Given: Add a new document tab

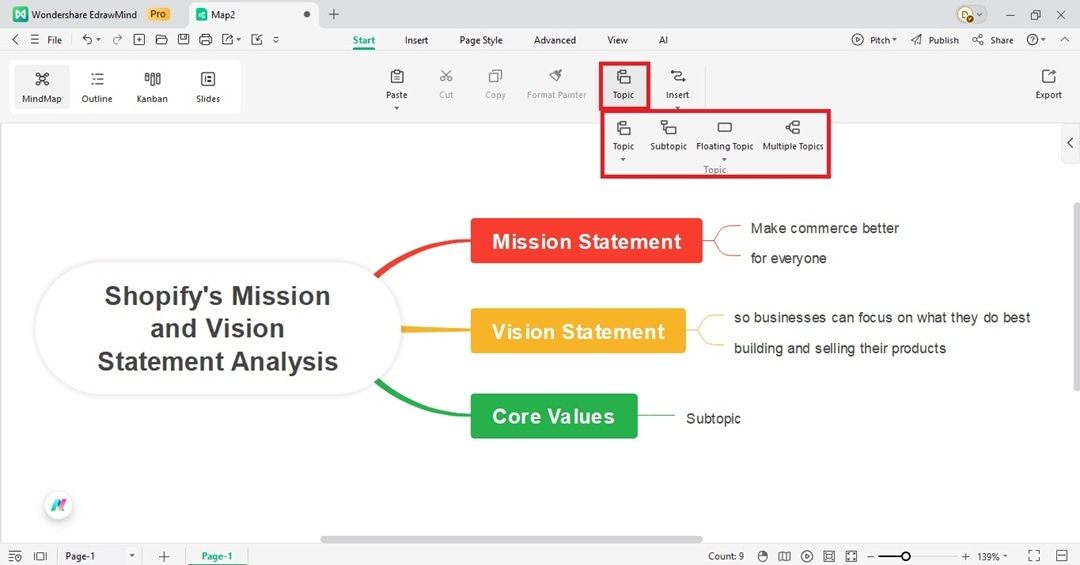Looking at the screenshot, I should pyautogui.click(x=333, y=14).
